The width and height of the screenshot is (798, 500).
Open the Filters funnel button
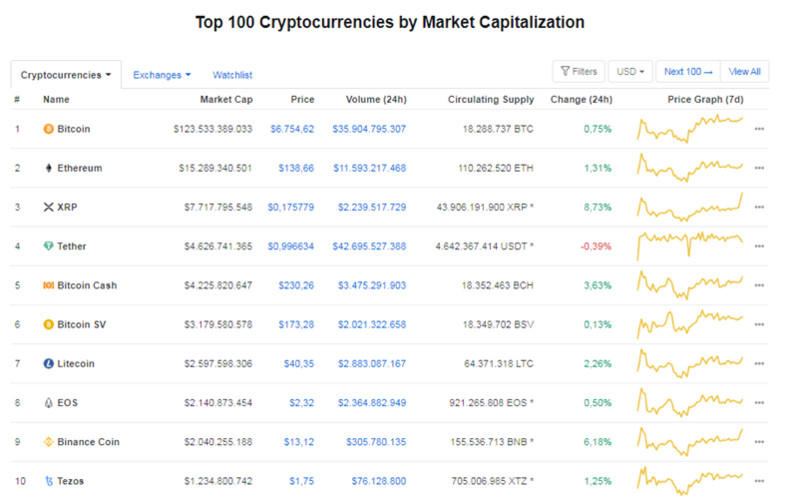click(x=579, y=71)
